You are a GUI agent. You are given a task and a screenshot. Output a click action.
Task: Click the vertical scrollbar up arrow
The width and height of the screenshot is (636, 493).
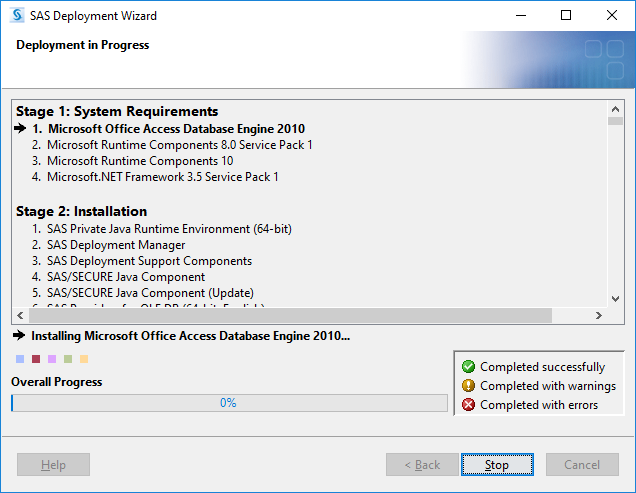[x=615, y=109]
